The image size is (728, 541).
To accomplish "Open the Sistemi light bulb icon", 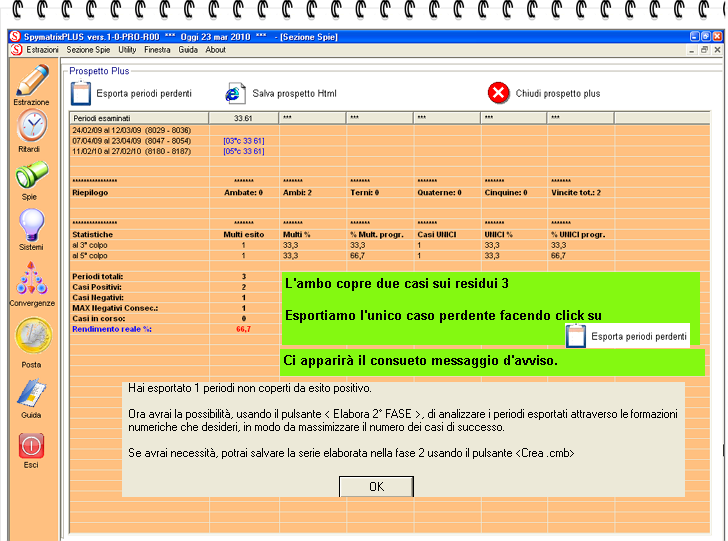I will pos(32,225).
